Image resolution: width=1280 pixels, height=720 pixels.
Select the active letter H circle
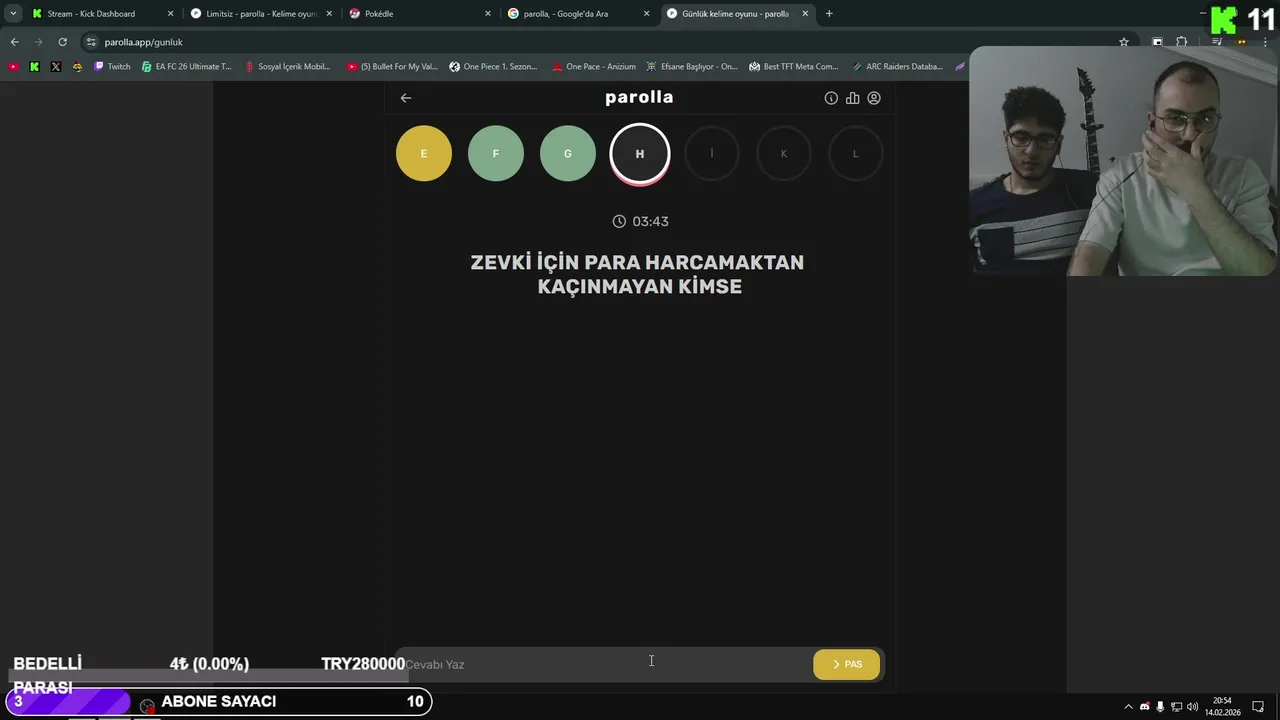(x=640, y=154)
